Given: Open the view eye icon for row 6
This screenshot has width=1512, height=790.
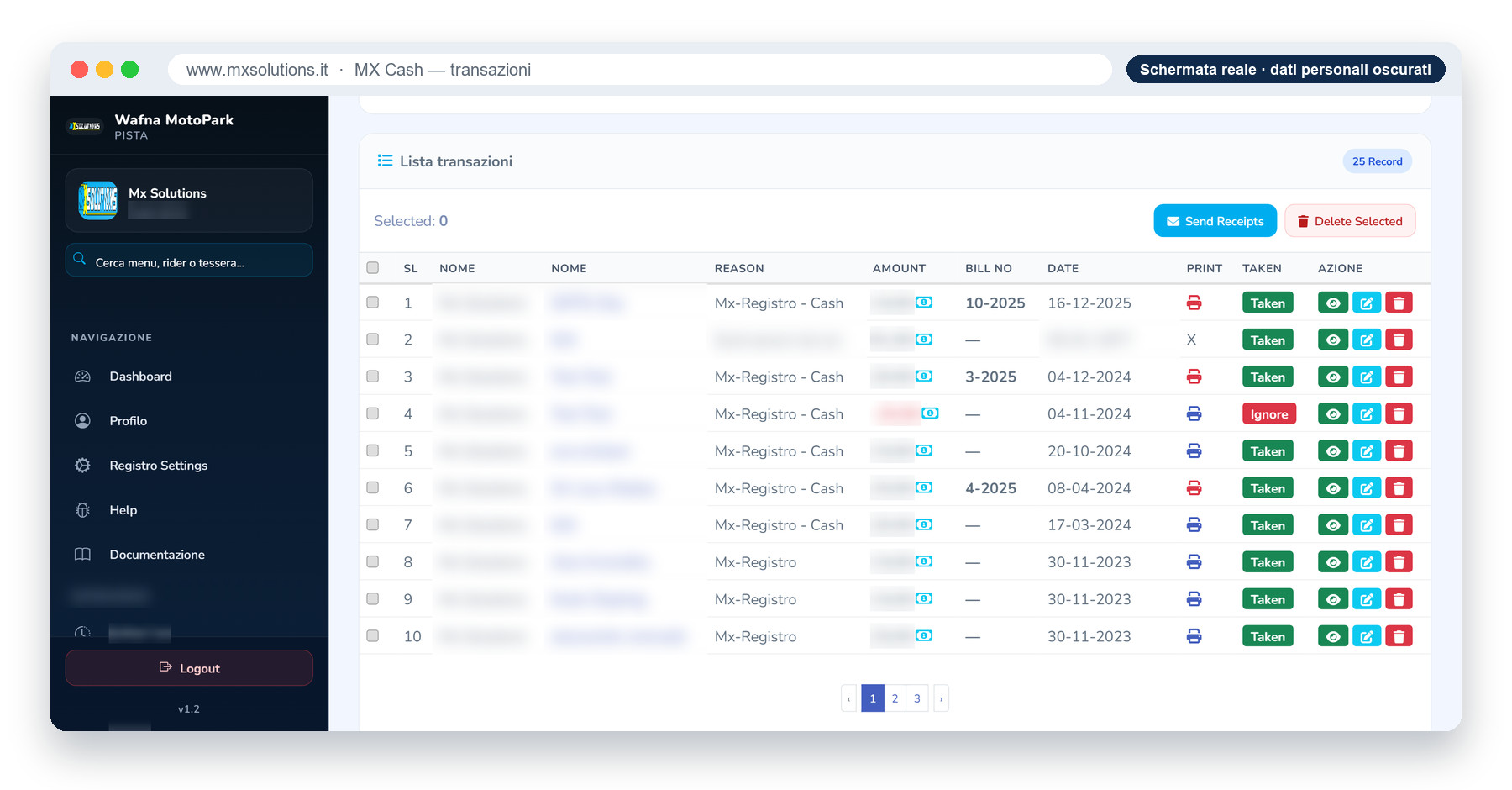Looking at the screenshot, I should [x=1333, y=487].
